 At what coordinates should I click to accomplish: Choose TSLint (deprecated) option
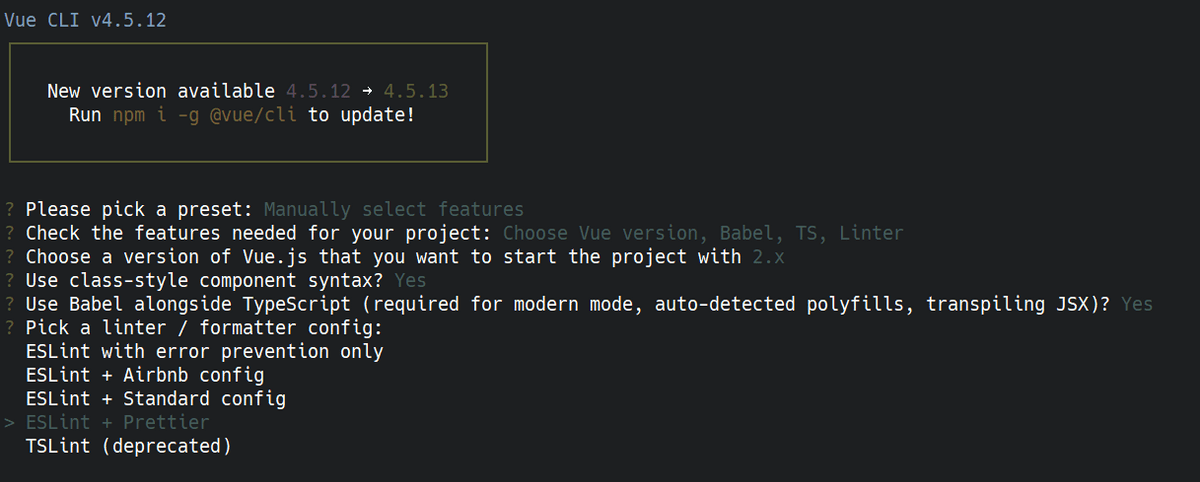tap(128, 446)
